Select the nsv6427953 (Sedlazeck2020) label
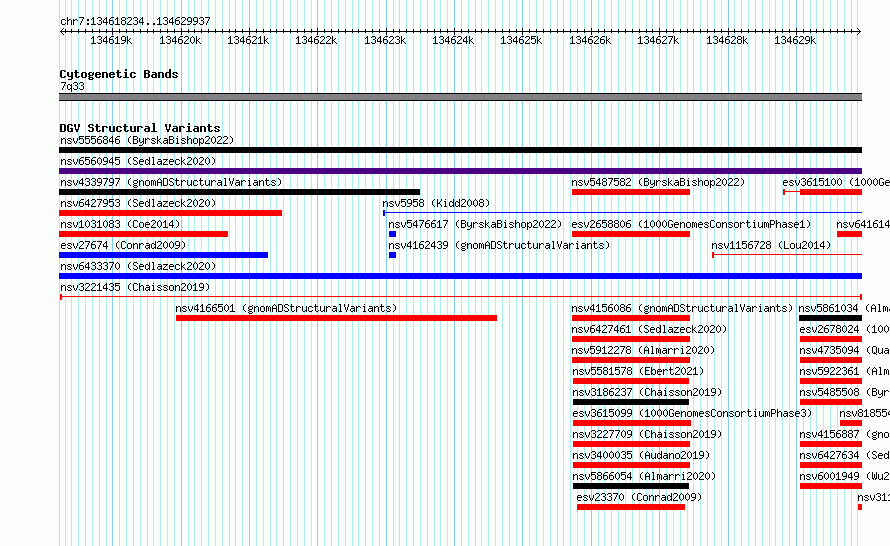 [138, 203]
